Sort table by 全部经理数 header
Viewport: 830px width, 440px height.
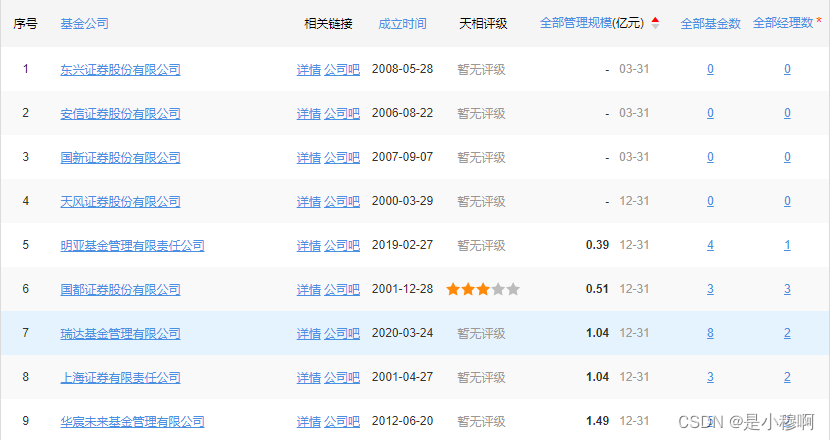coord(783,23)
